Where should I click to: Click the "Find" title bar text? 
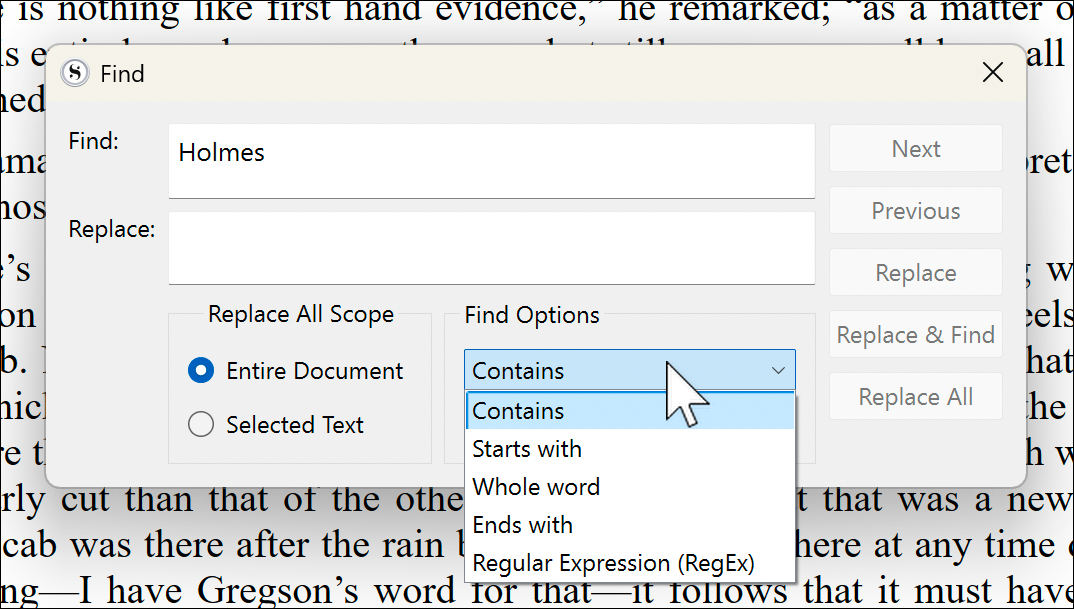(122, 74)
